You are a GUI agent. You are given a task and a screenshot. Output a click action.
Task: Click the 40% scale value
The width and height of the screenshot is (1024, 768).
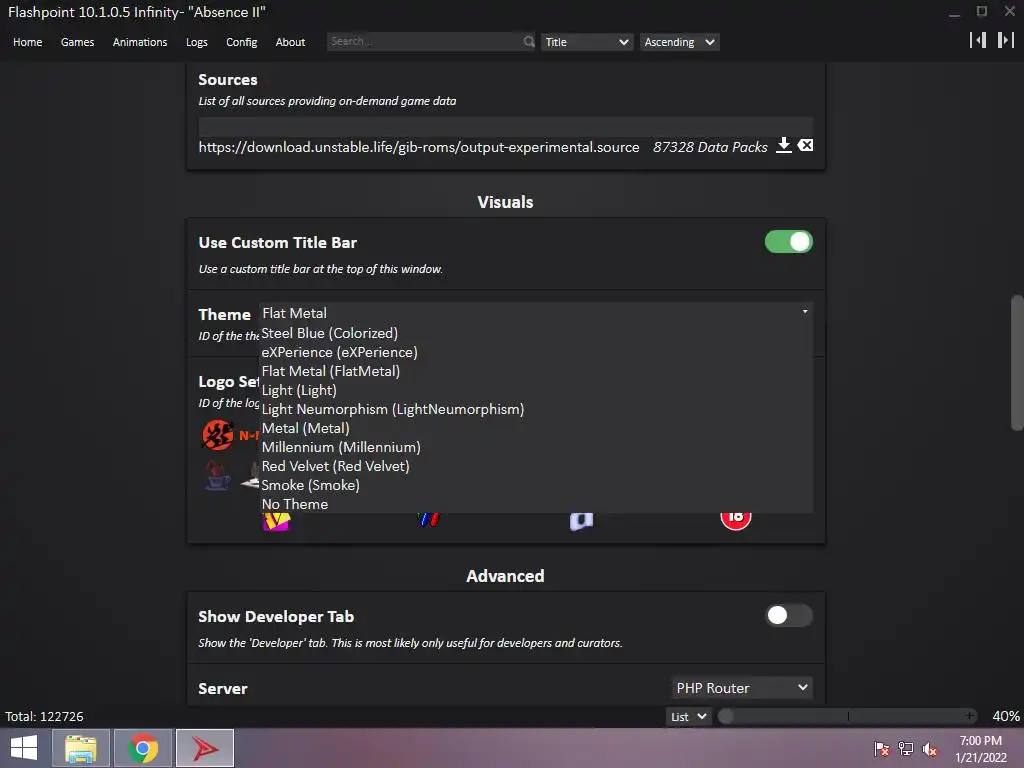(x=1006, y=716)
